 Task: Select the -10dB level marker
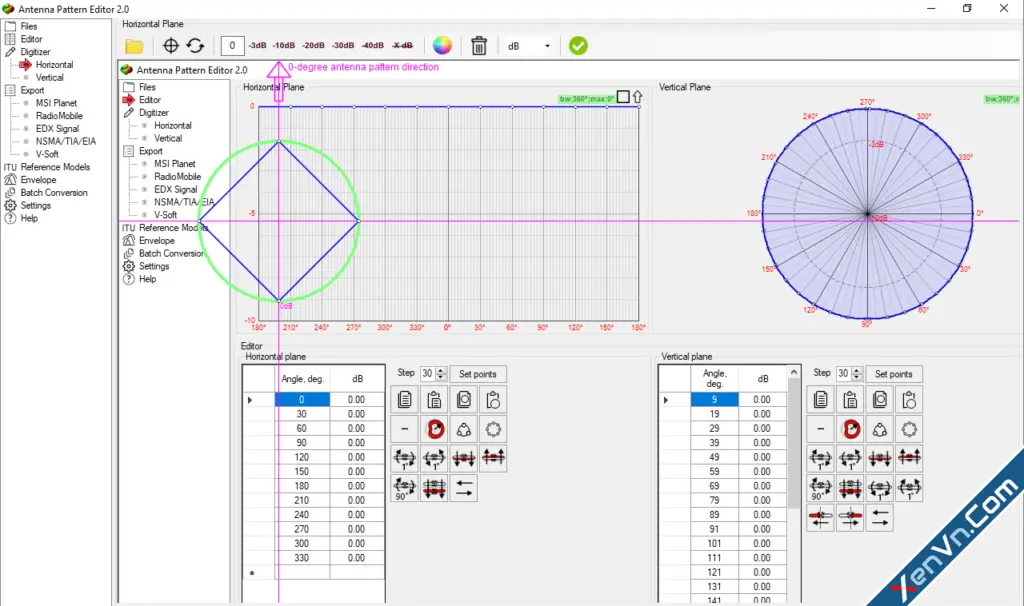[283, 46]
